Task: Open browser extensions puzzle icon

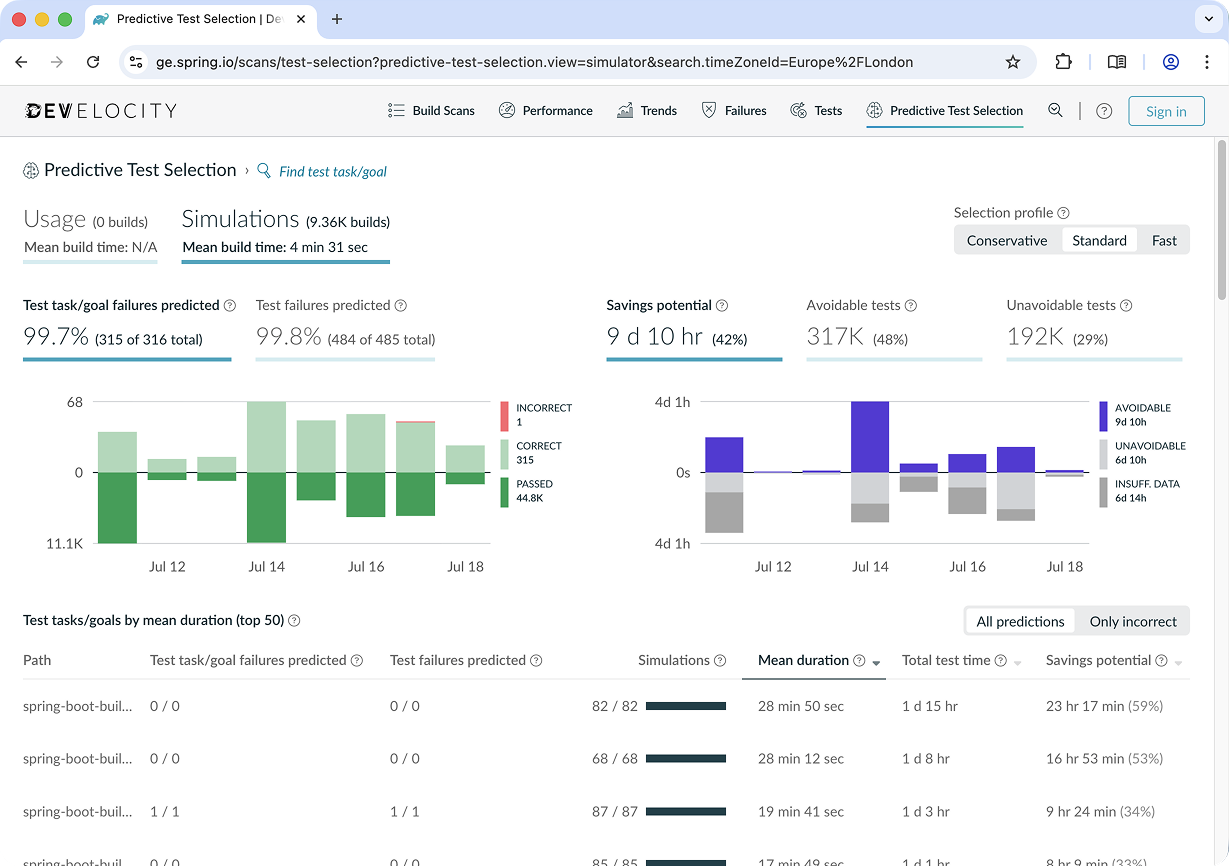Action: (x=1064, y=62)
